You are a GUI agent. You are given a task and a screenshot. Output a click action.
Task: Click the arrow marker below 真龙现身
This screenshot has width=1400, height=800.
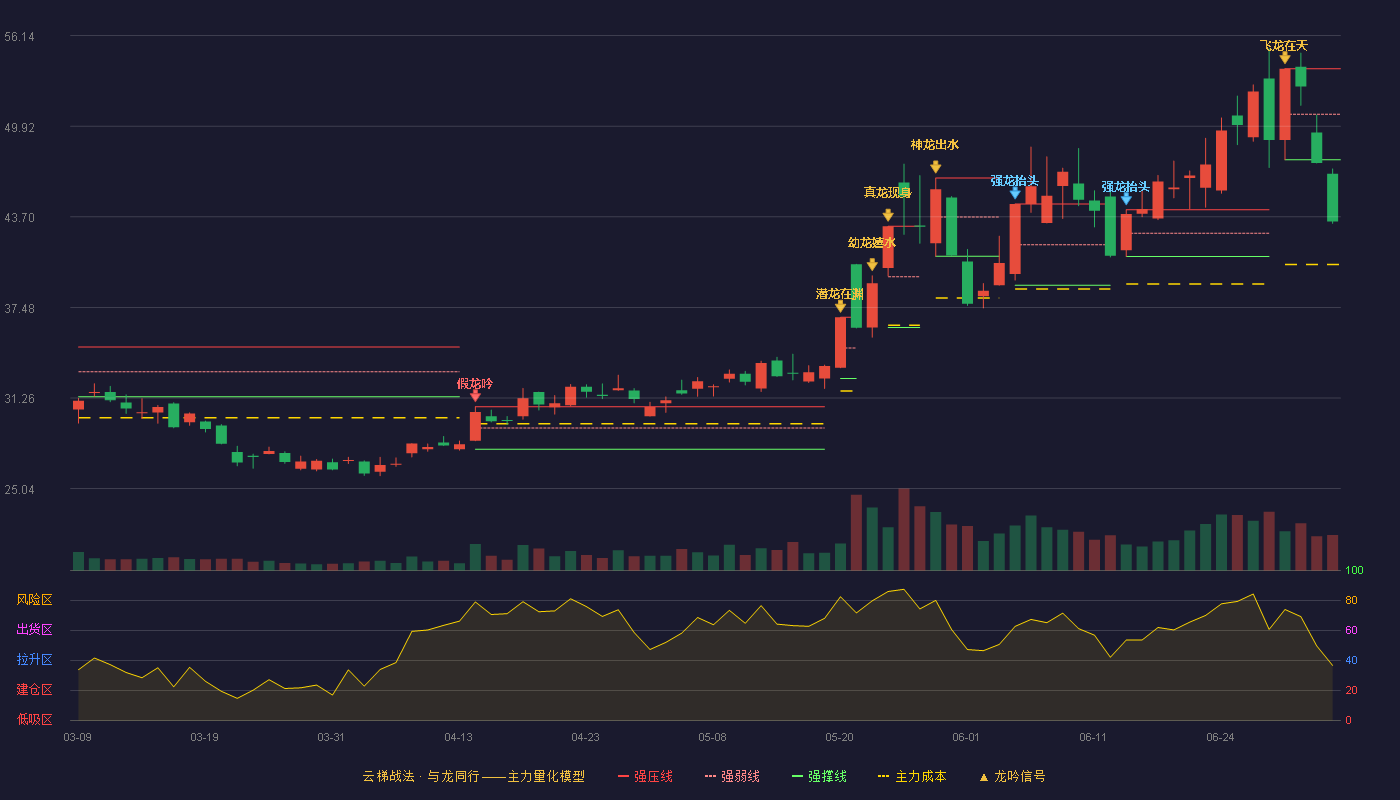888,214
